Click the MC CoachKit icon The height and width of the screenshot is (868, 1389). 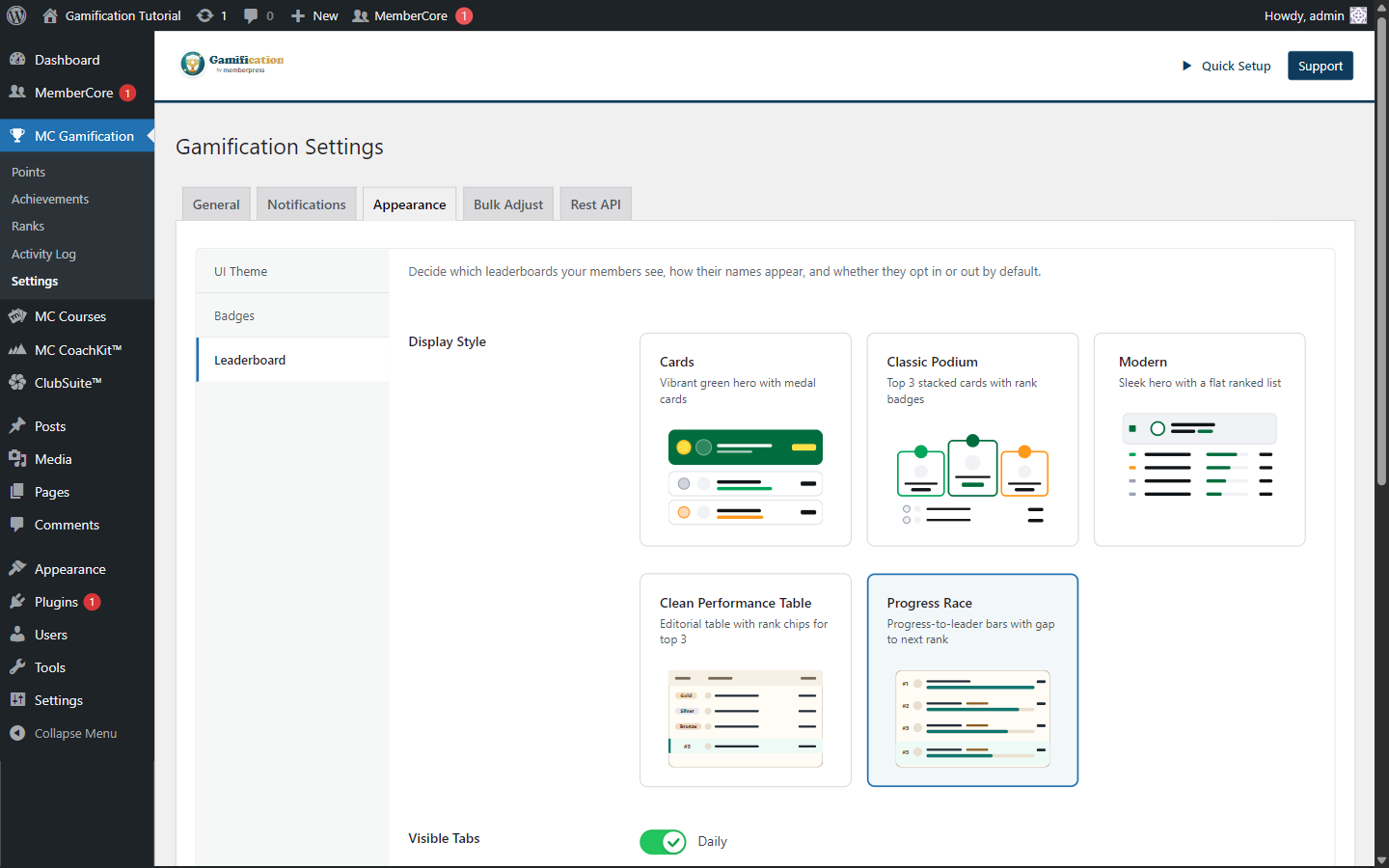point(17,349)
